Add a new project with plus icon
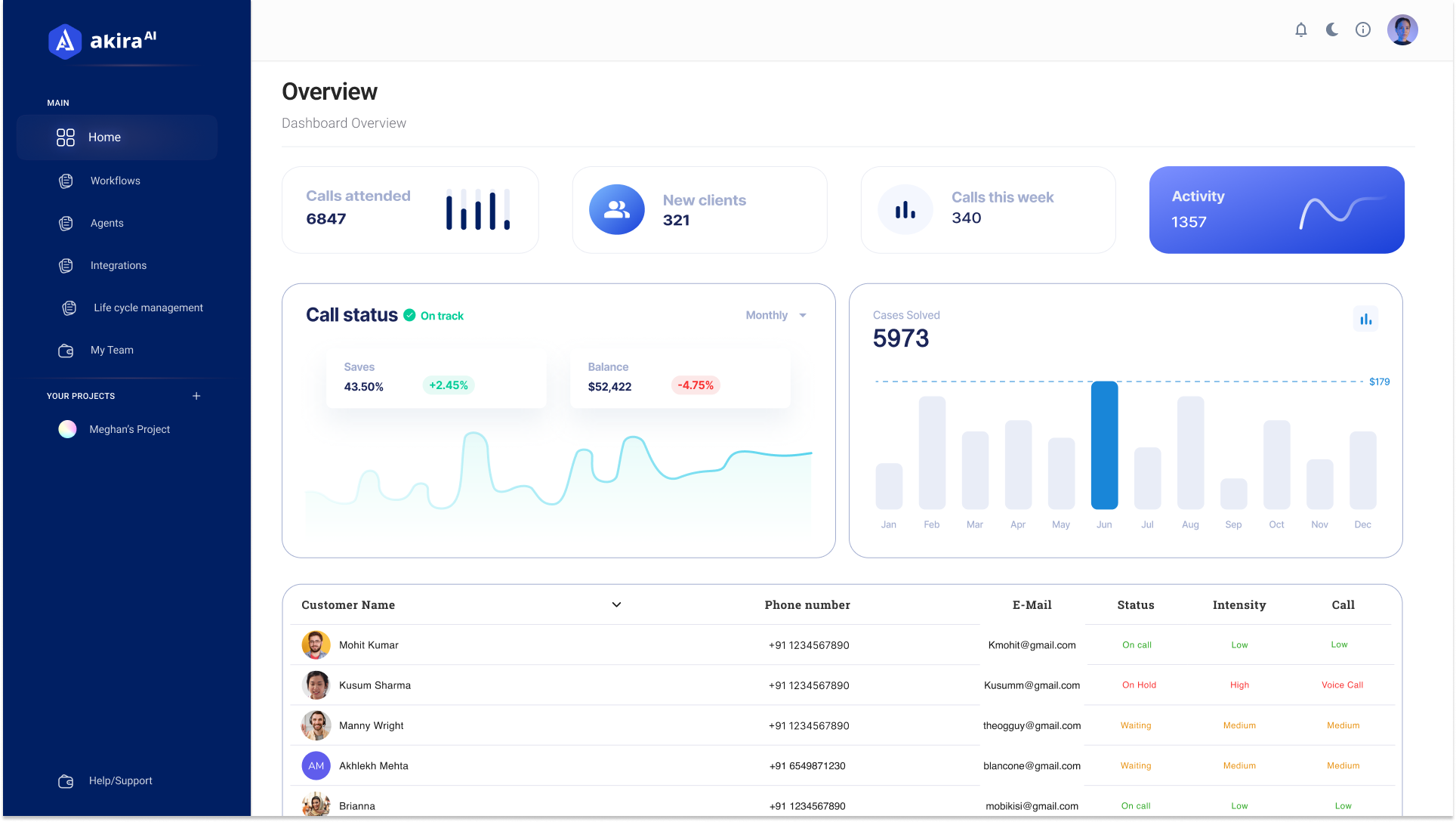The height and width of the screenshot is (822, 1456). point(196,396)
